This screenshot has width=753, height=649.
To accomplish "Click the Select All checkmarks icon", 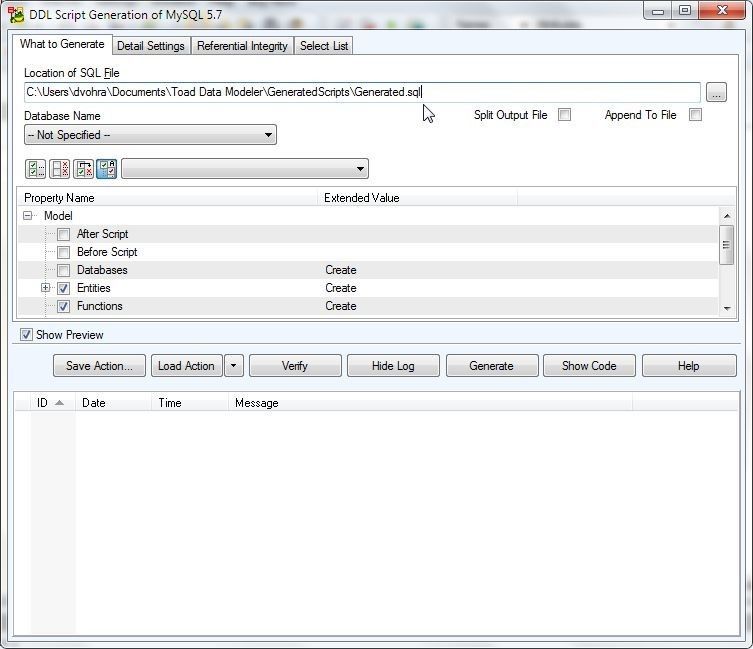I will (x=35, y=169).
